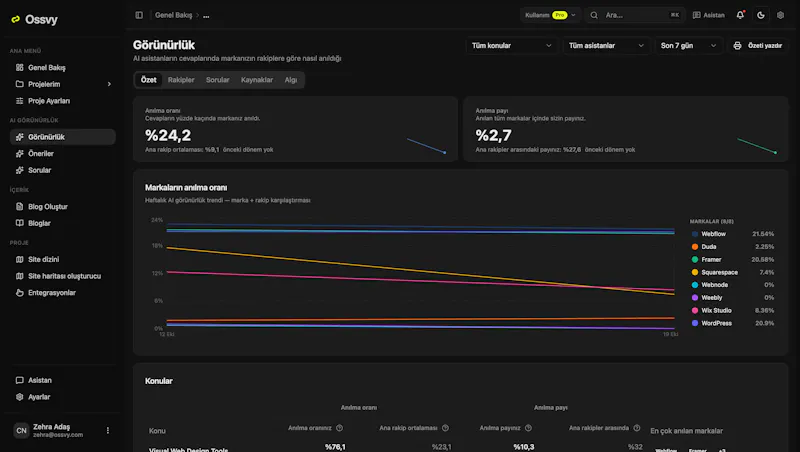This screenshot has height=452, width=800.
Task: Click the Anılma oranı sparkline chart
Action: coord(427,145)
